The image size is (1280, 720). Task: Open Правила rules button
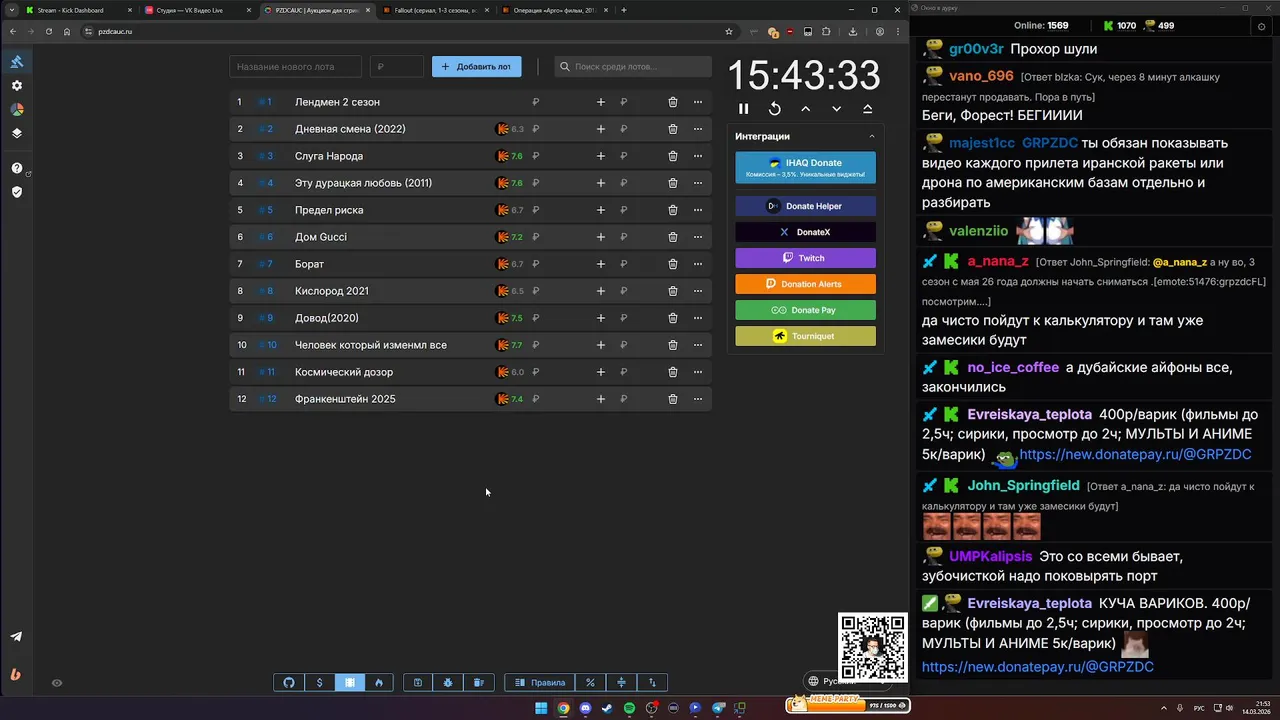[x=540, y=683]
